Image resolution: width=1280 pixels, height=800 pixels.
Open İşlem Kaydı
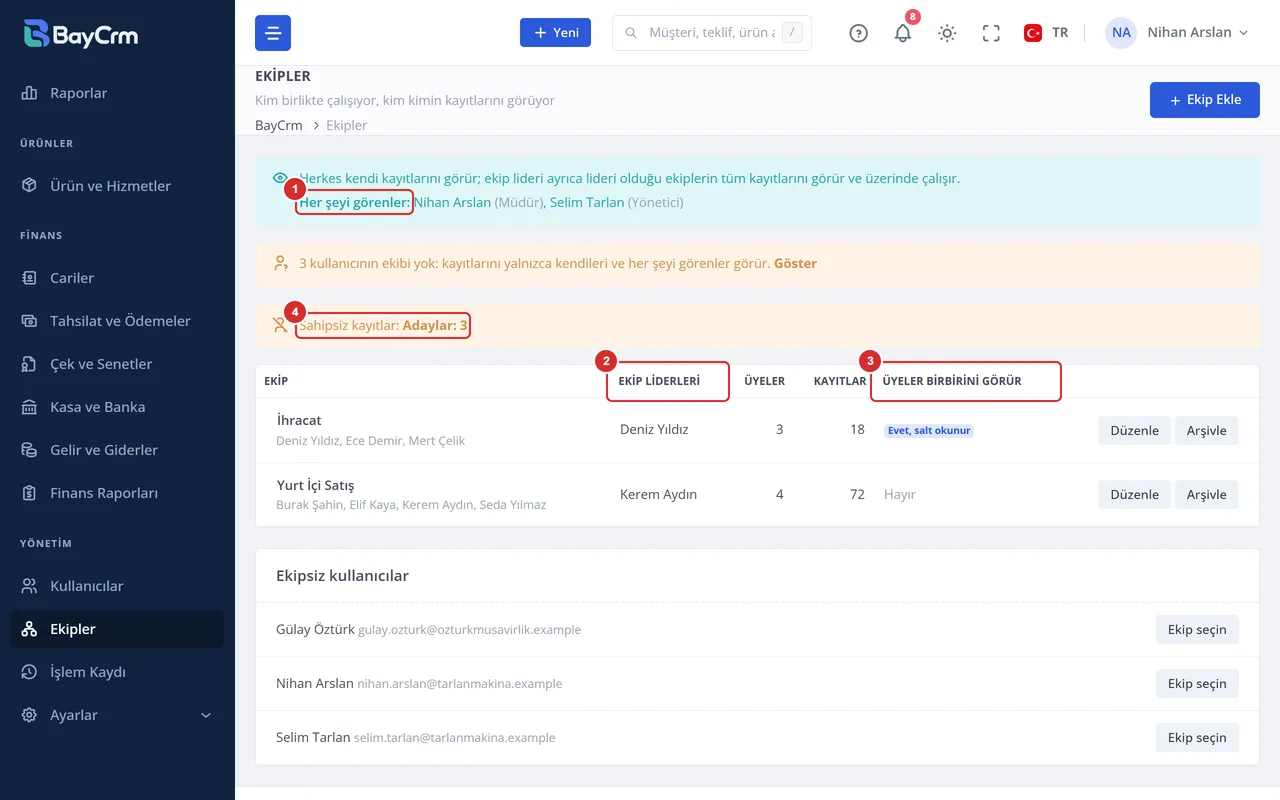[x=117, y=672]
